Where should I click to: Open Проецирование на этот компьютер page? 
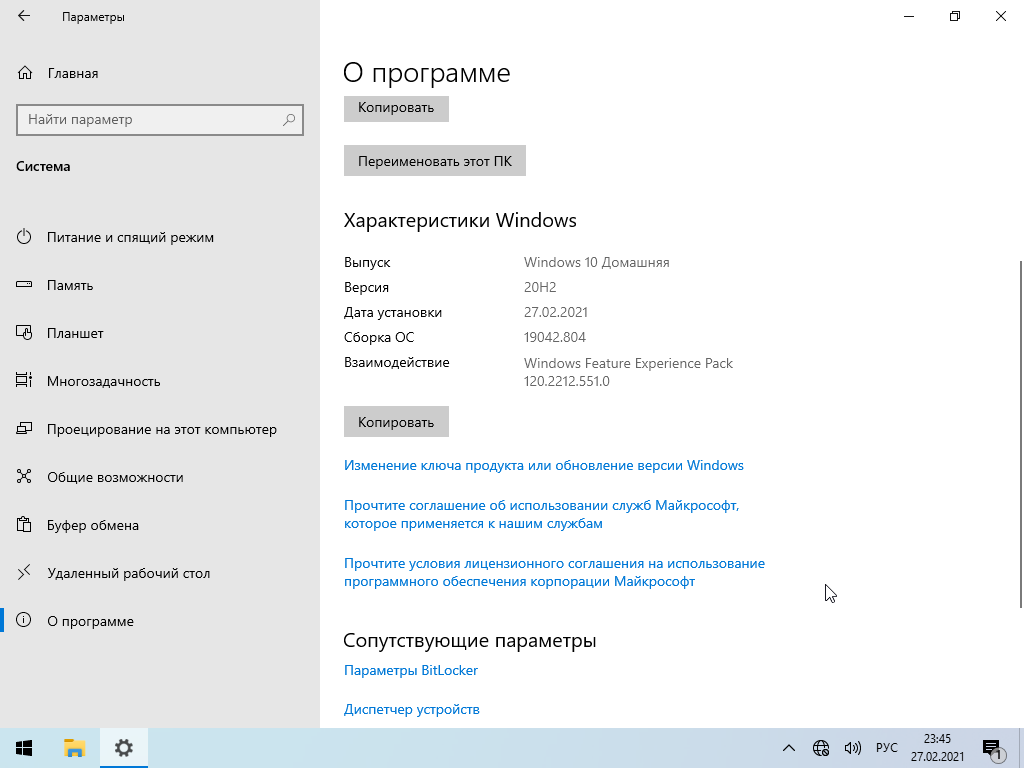point(162,429)
